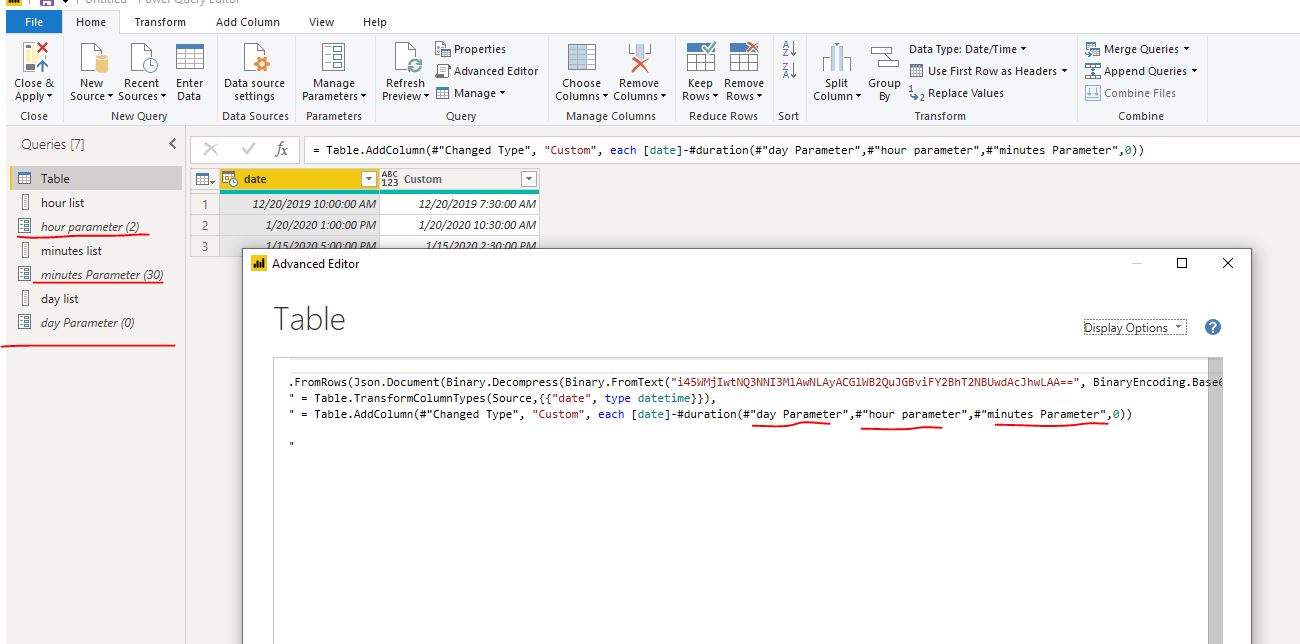Screen dimensions: 1300x644
Task: Open the Advanced Editor from ribbon
Action: tap(487, 71)
